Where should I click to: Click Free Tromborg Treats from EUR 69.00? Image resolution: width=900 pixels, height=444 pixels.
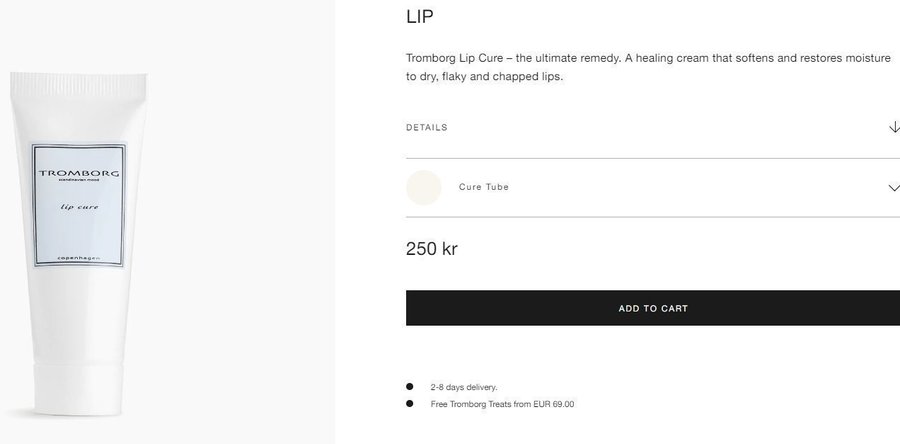pos(502,404)
